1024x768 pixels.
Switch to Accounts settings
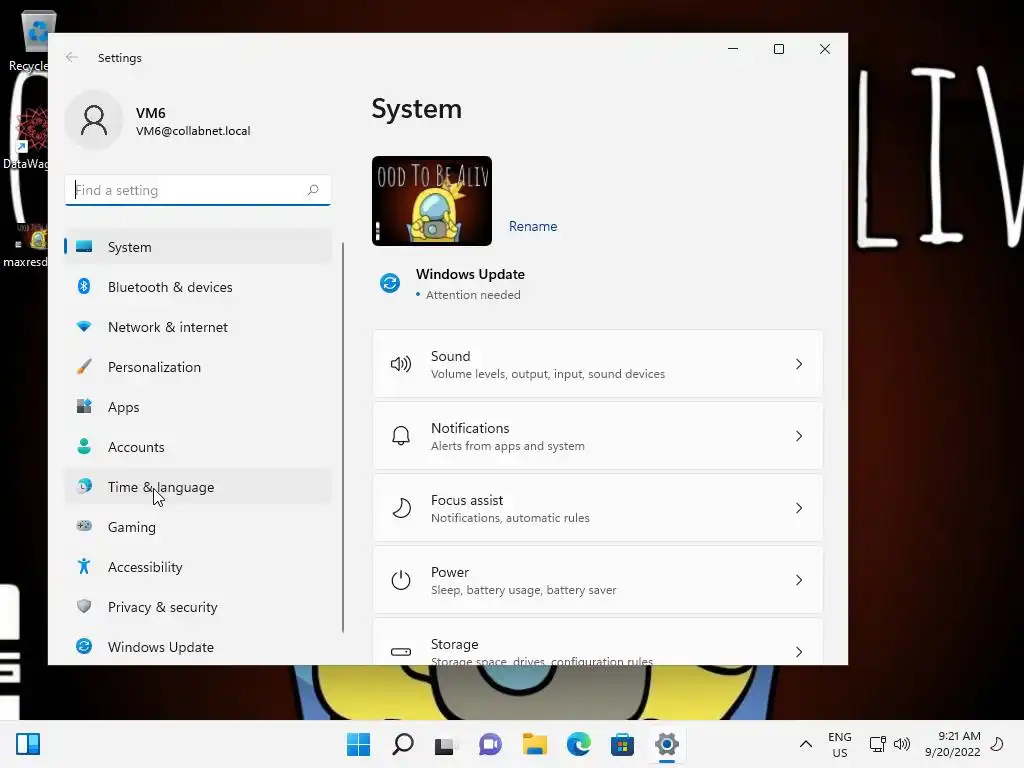coord(198,447)
